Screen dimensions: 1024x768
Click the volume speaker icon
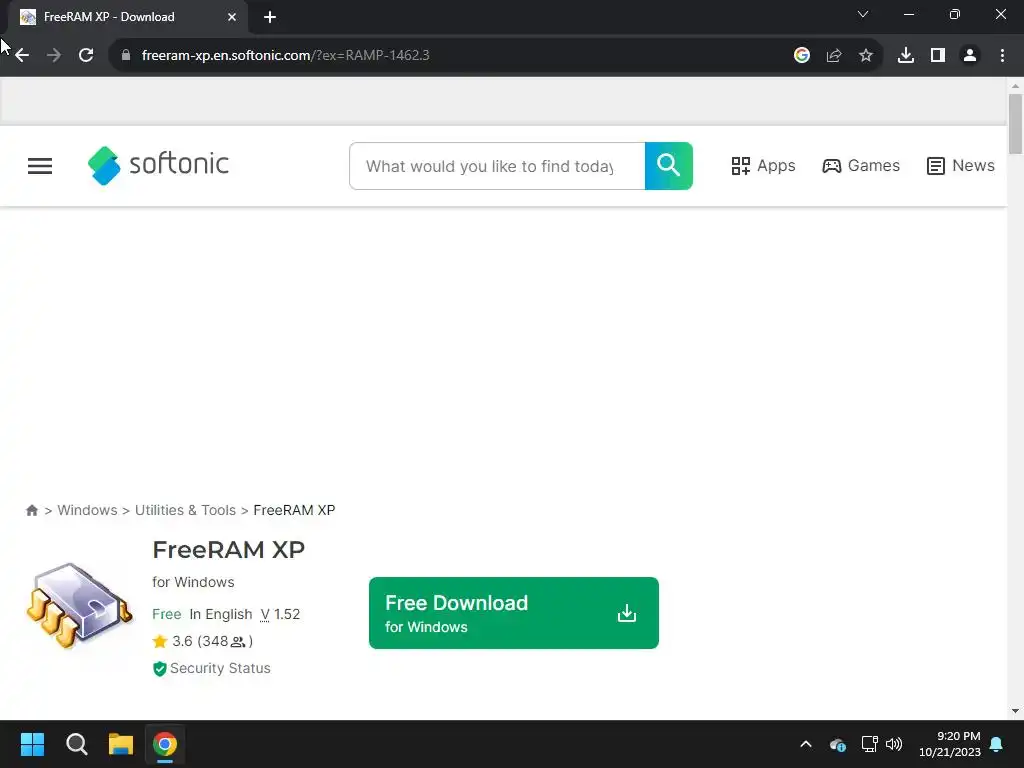pos(894,744)
